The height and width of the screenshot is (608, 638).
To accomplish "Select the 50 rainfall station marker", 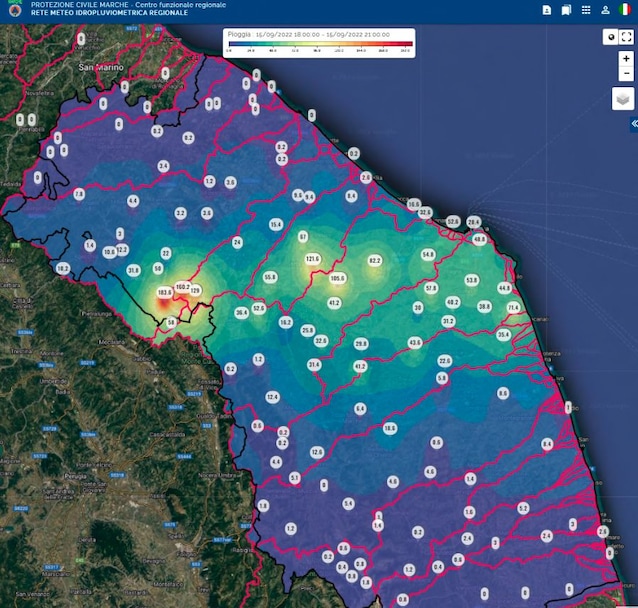I will click(x=158, y=268).
